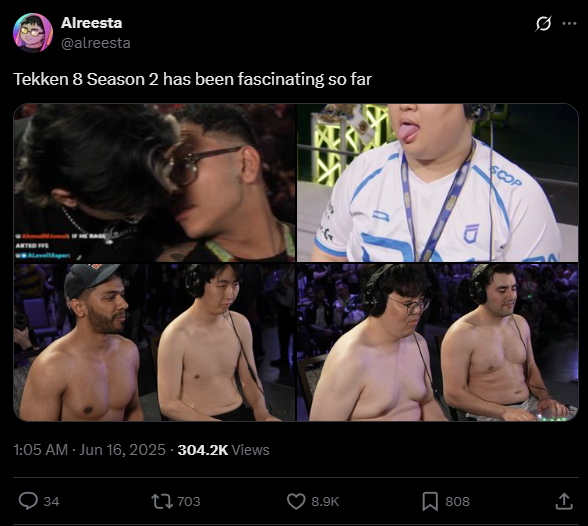Viewport: 588px width, 526px height.
Task: Click the repost arrows icon
Action: pyautogui.click(x=162, y=501)
